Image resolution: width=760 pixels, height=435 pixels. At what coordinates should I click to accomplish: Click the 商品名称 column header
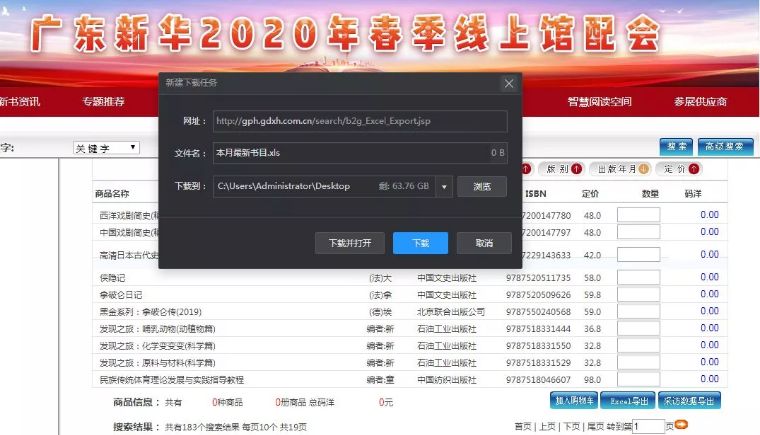point(112,193)
